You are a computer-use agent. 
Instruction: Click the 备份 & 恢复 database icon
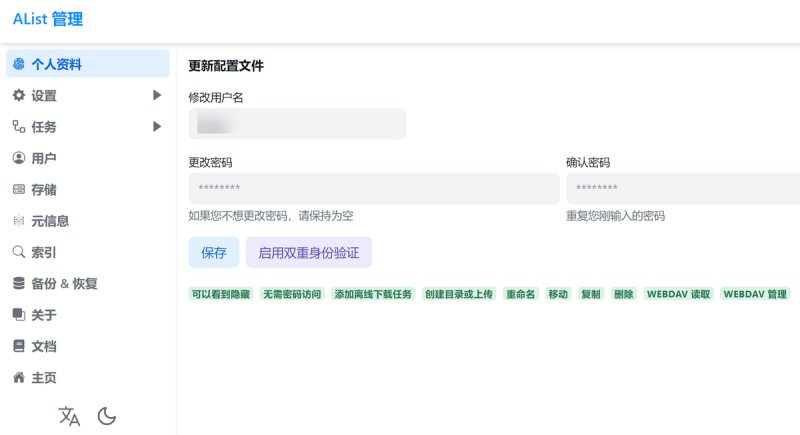pyautogui.click(x=19, y=284)
